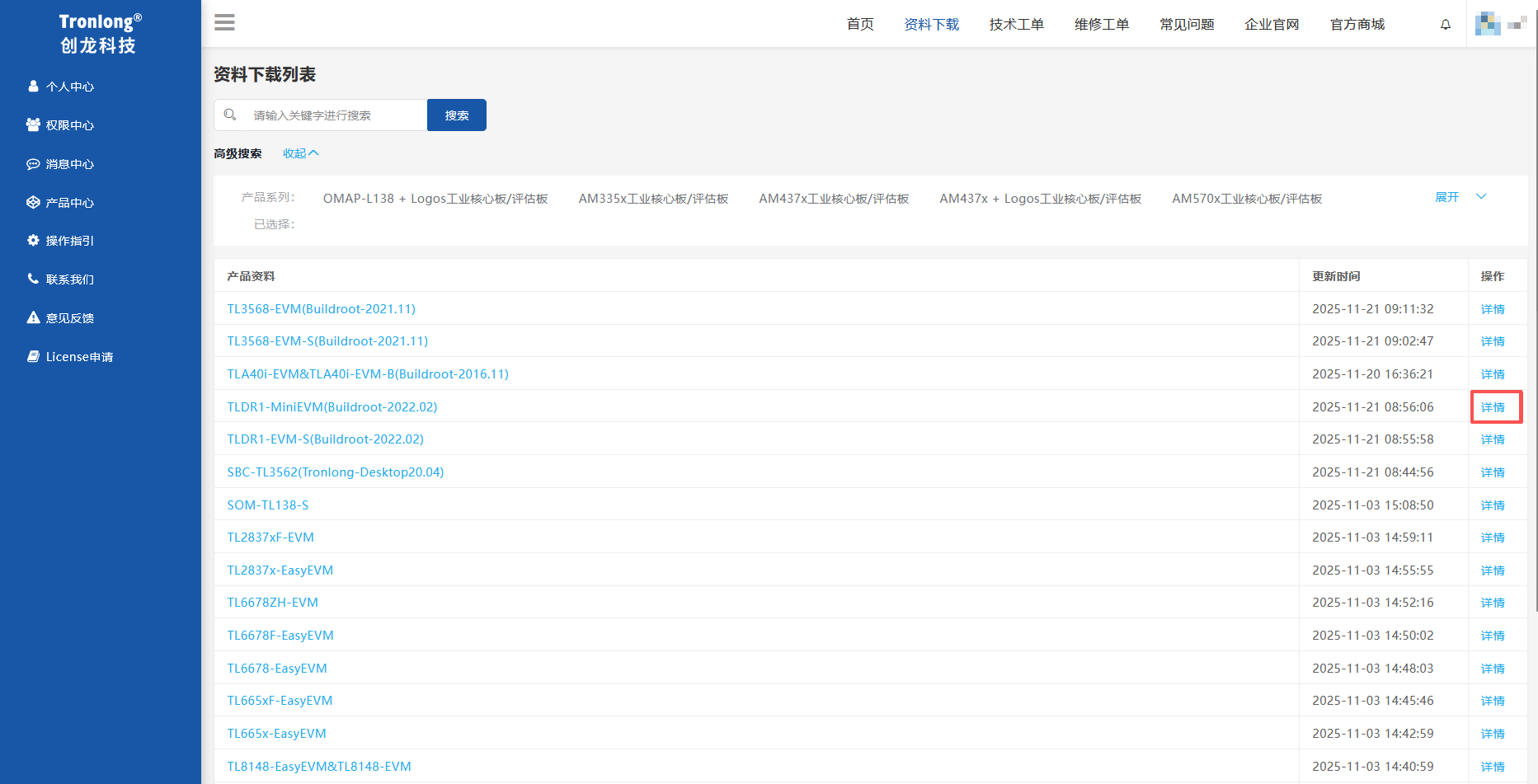Click 详情 for TLDR1-MiniEVM row
The width and height of the screenshot is (1538, 784).
coord(1493,407)
